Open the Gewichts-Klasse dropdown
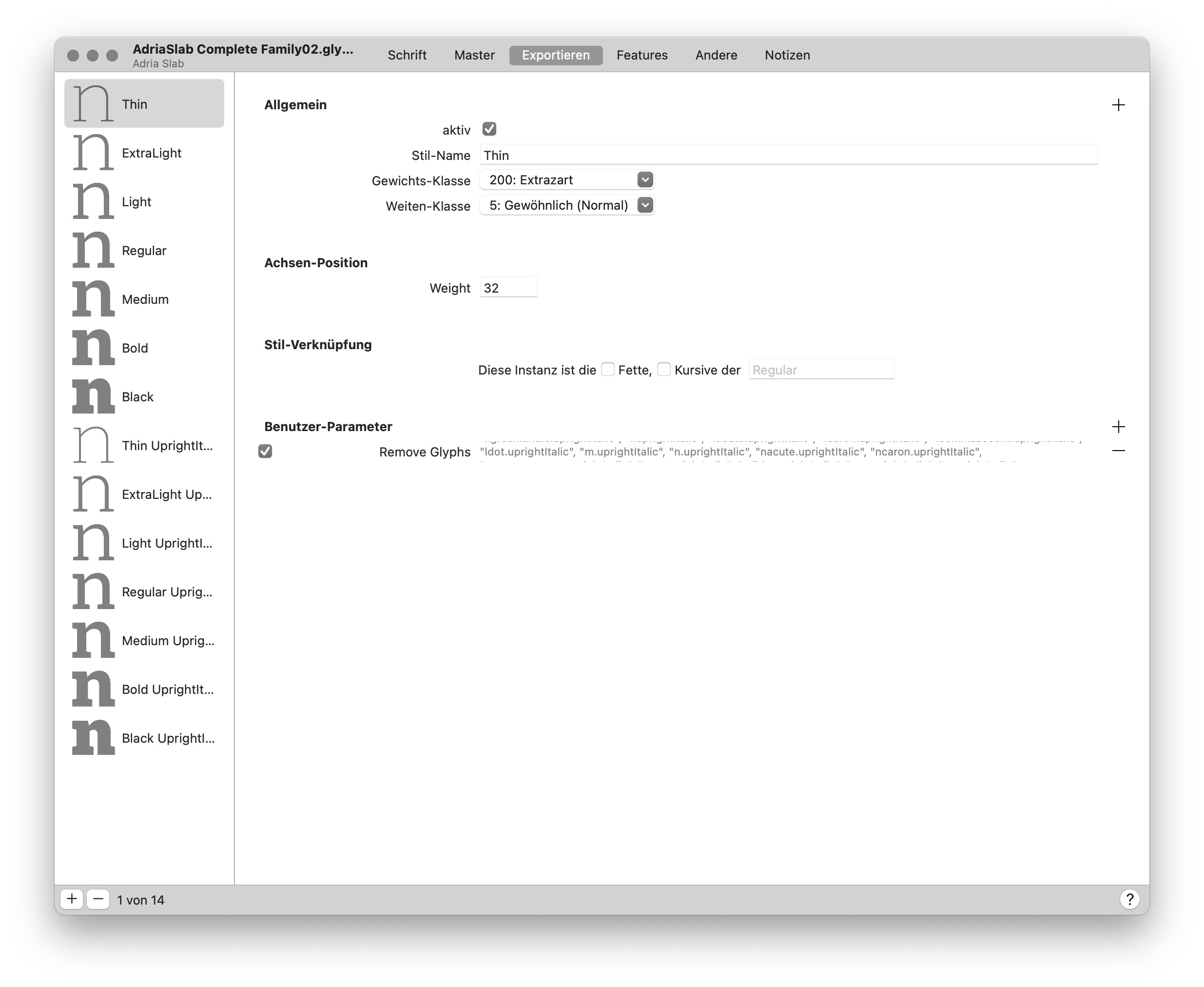The image size is (1204, 987). point(644,179)
